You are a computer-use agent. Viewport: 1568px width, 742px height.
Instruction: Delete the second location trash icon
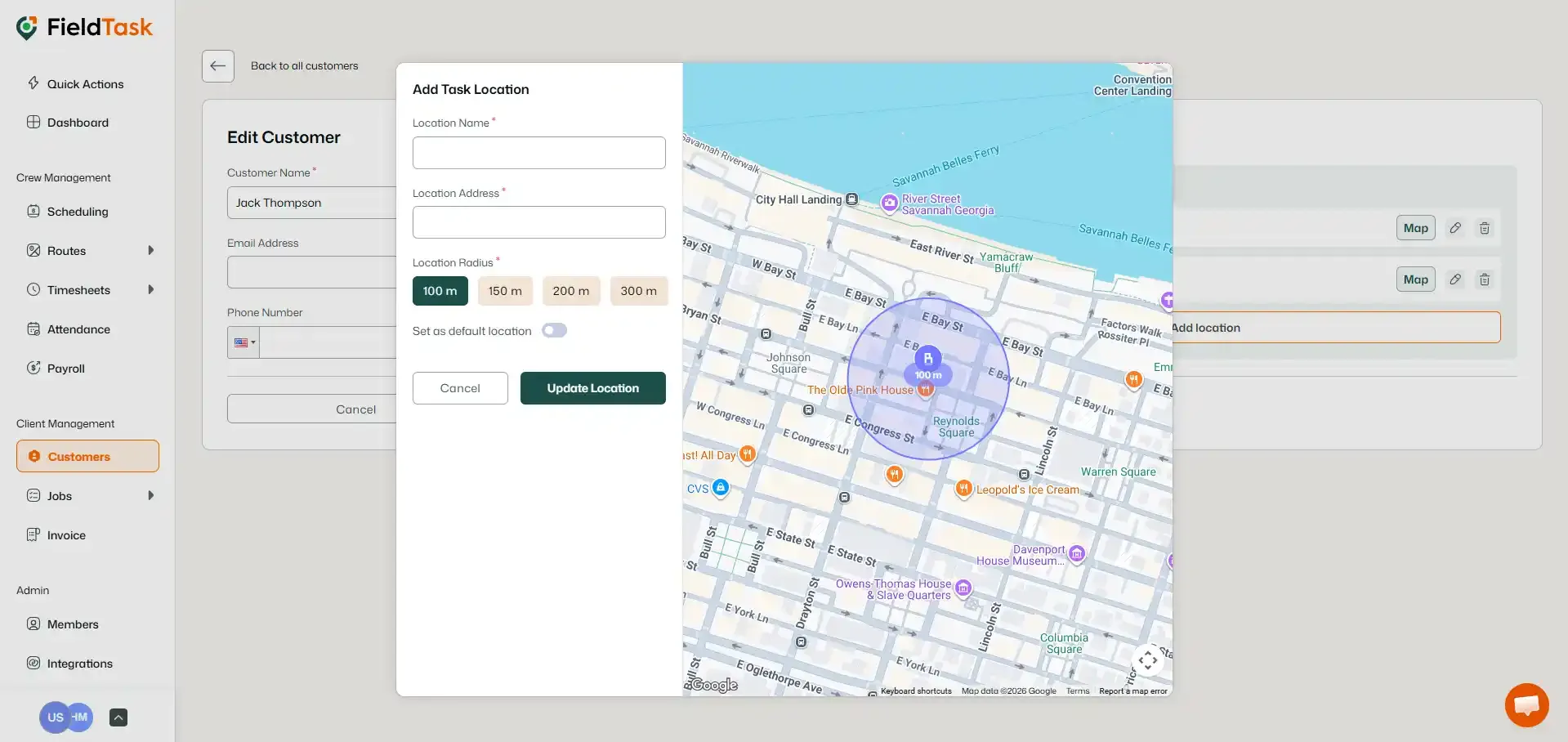tap(1485, 279)
